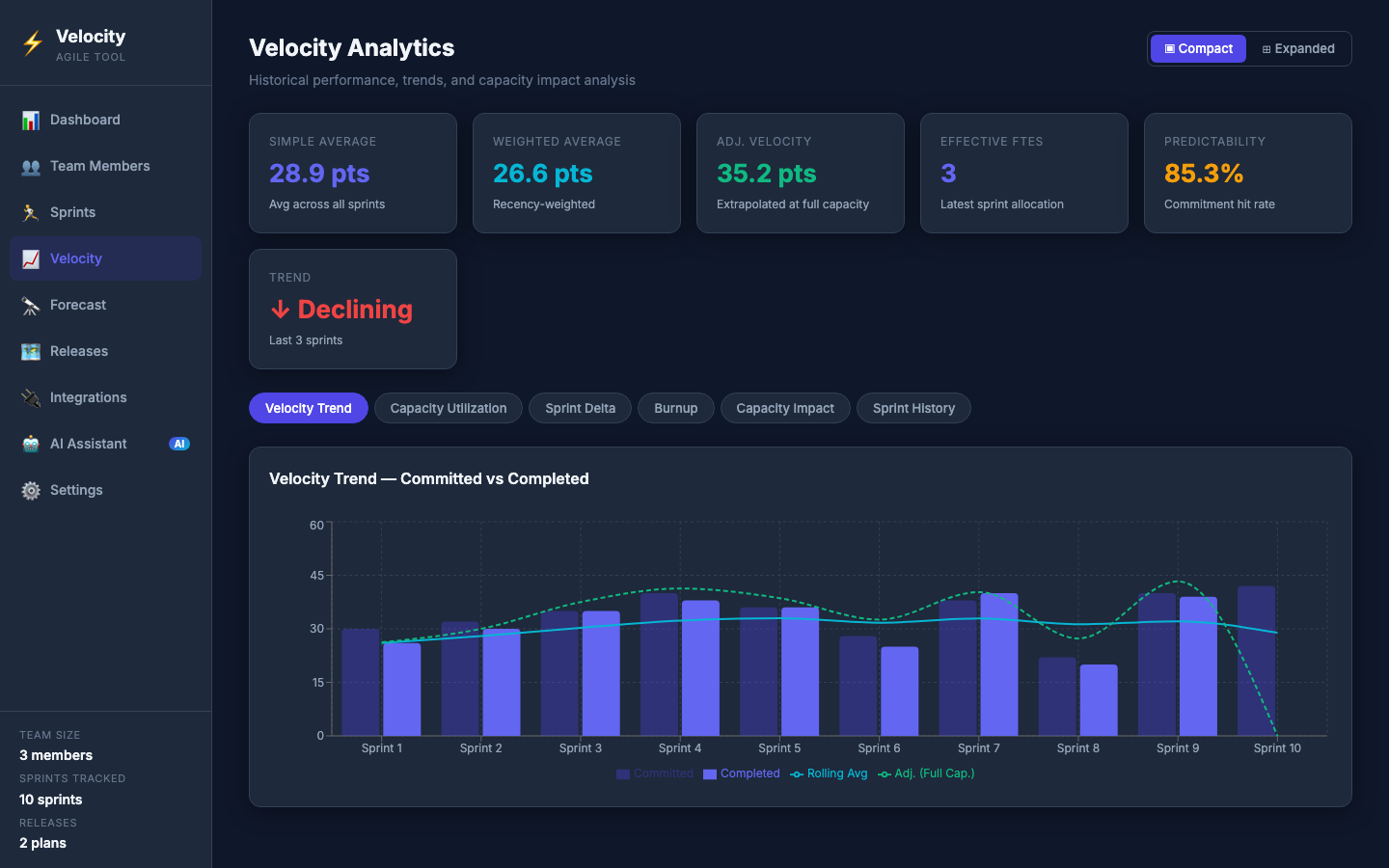Image resolution: width=1389 pixels, height=868 pixels.
Task: Click the Effective FTEs card
Action: point(1024,174)
